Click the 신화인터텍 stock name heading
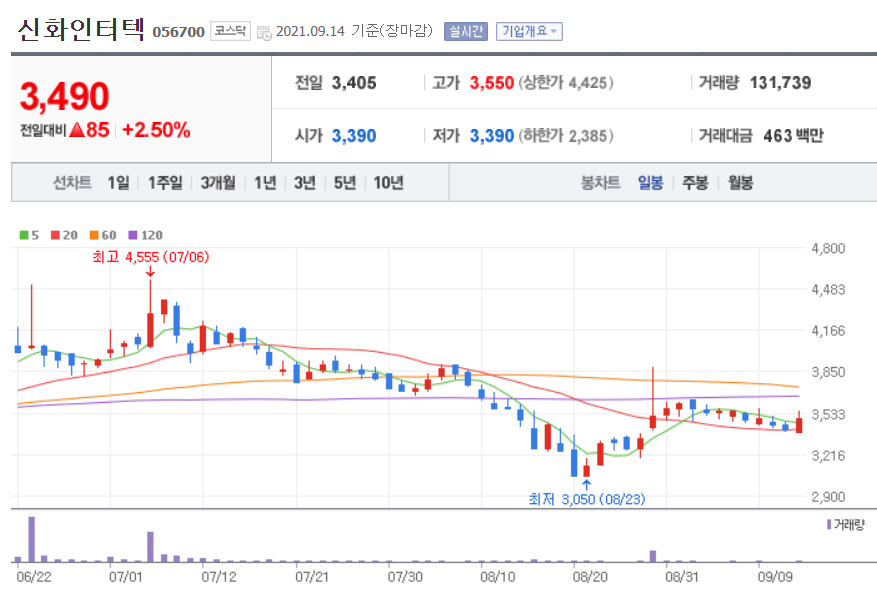 tap(81, 29)
